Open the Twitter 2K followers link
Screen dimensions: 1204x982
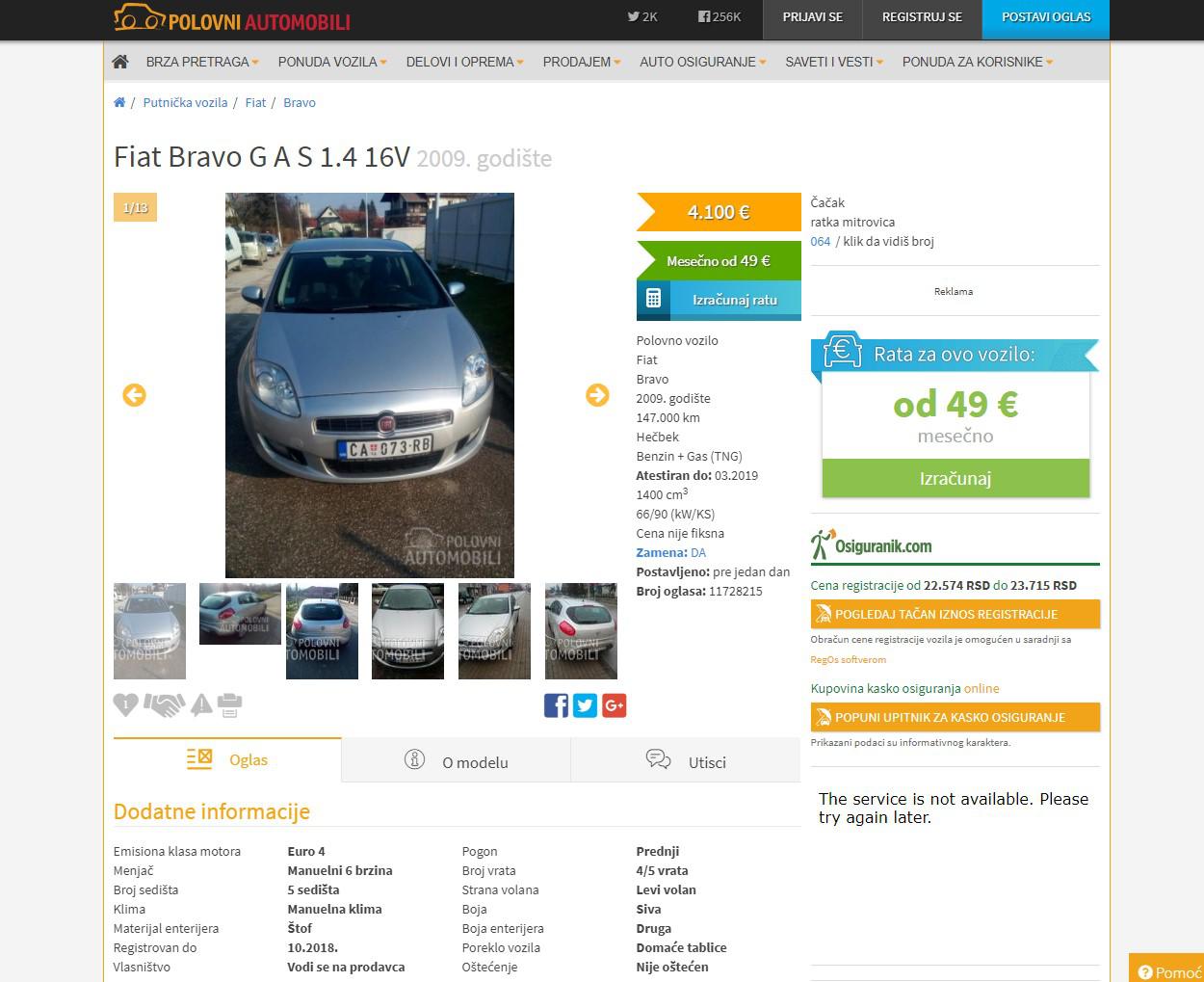point(642,17)
